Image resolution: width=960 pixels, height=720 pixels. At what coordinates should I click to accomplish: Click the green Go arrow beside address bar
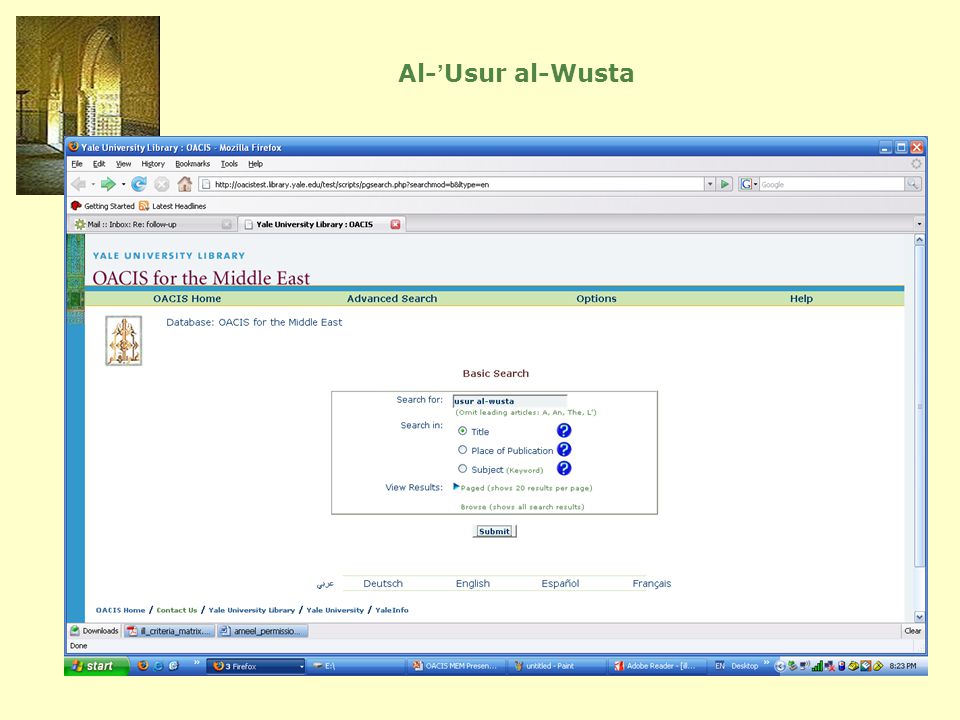click(725, 184)
